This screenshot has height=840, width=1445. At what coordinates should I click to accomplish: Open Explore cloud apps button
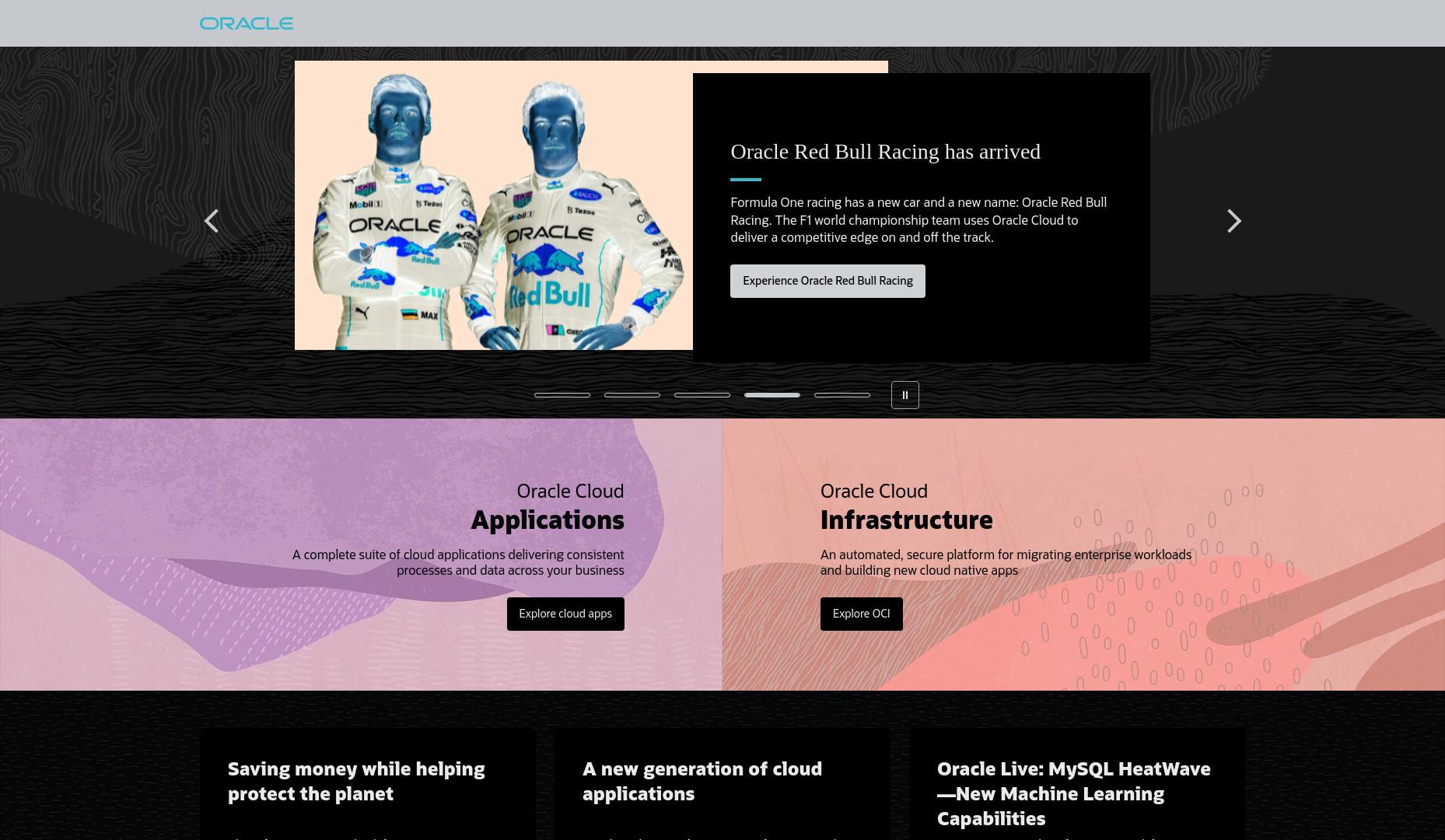565,614
